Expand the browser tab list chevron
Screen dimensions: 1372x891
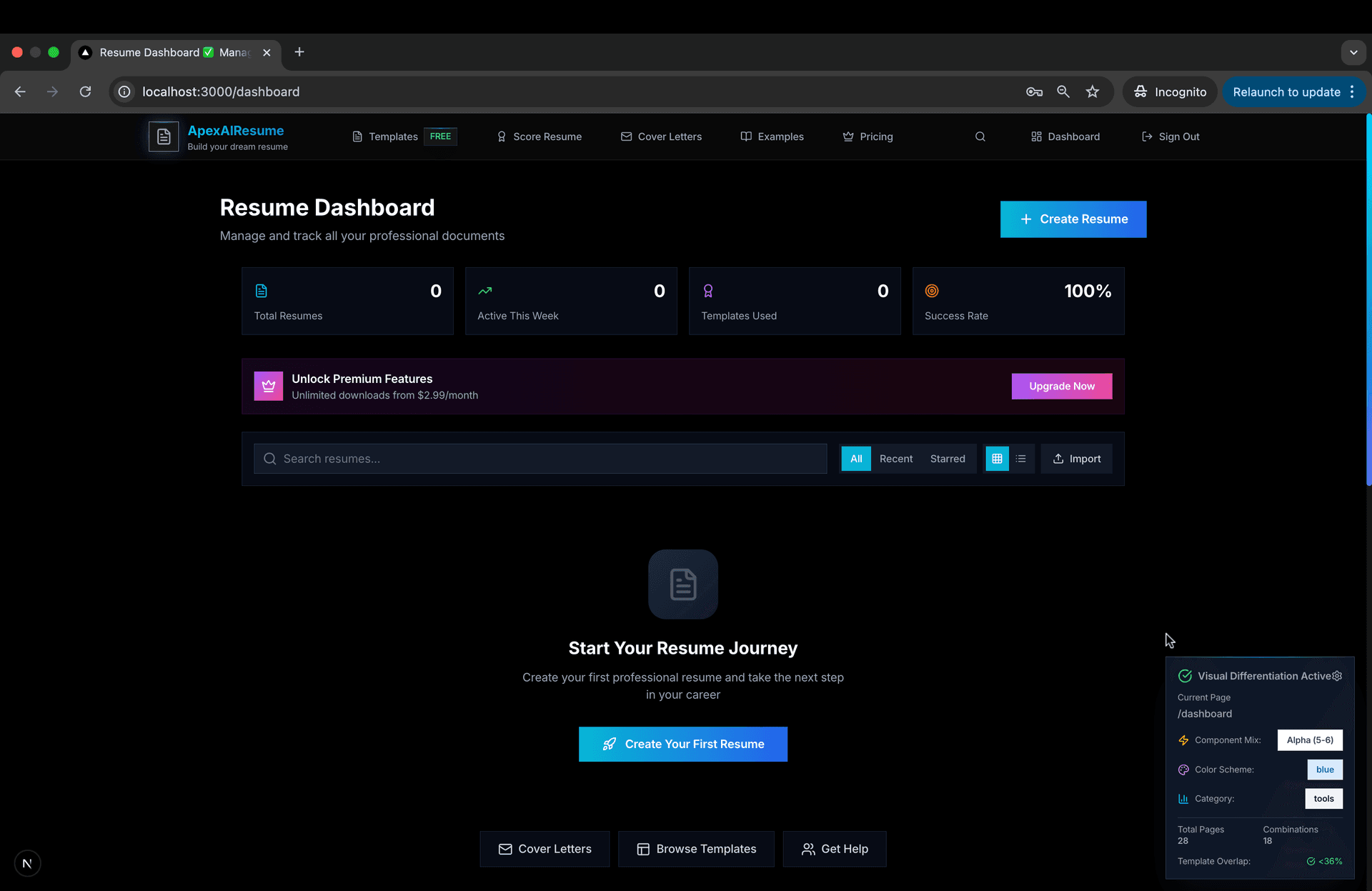tap(1353, 52)
